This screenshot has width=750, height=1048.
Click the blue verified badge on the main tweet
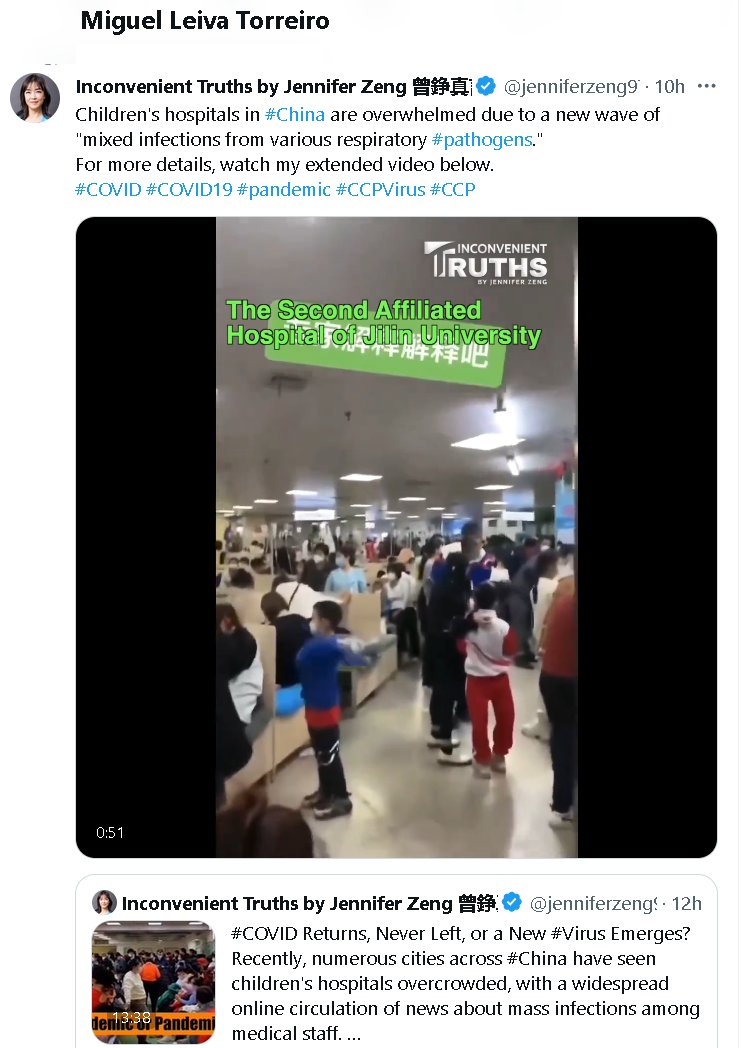pos(486,86)
